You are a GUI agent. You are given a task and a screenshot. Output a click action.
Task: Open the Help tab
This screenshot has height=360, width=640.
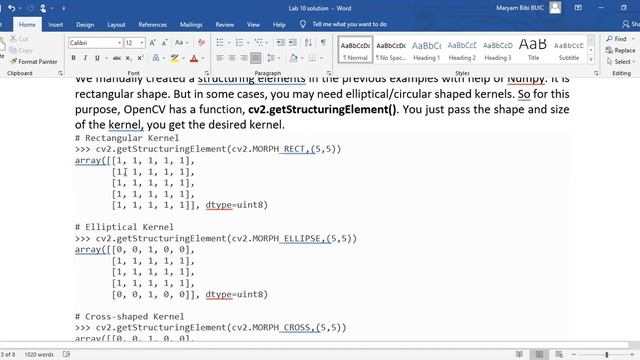pos(279,24)
